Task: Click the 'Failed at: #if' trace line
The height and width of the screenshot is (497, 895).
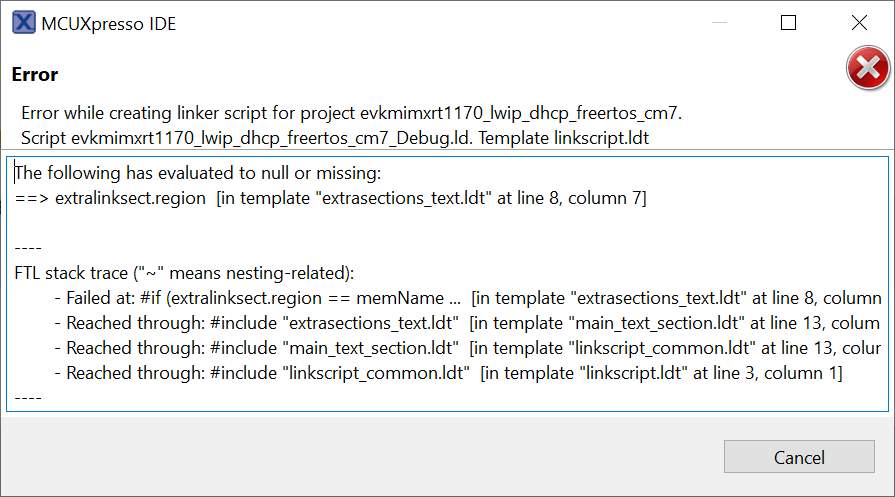Action: click(470, 298)
